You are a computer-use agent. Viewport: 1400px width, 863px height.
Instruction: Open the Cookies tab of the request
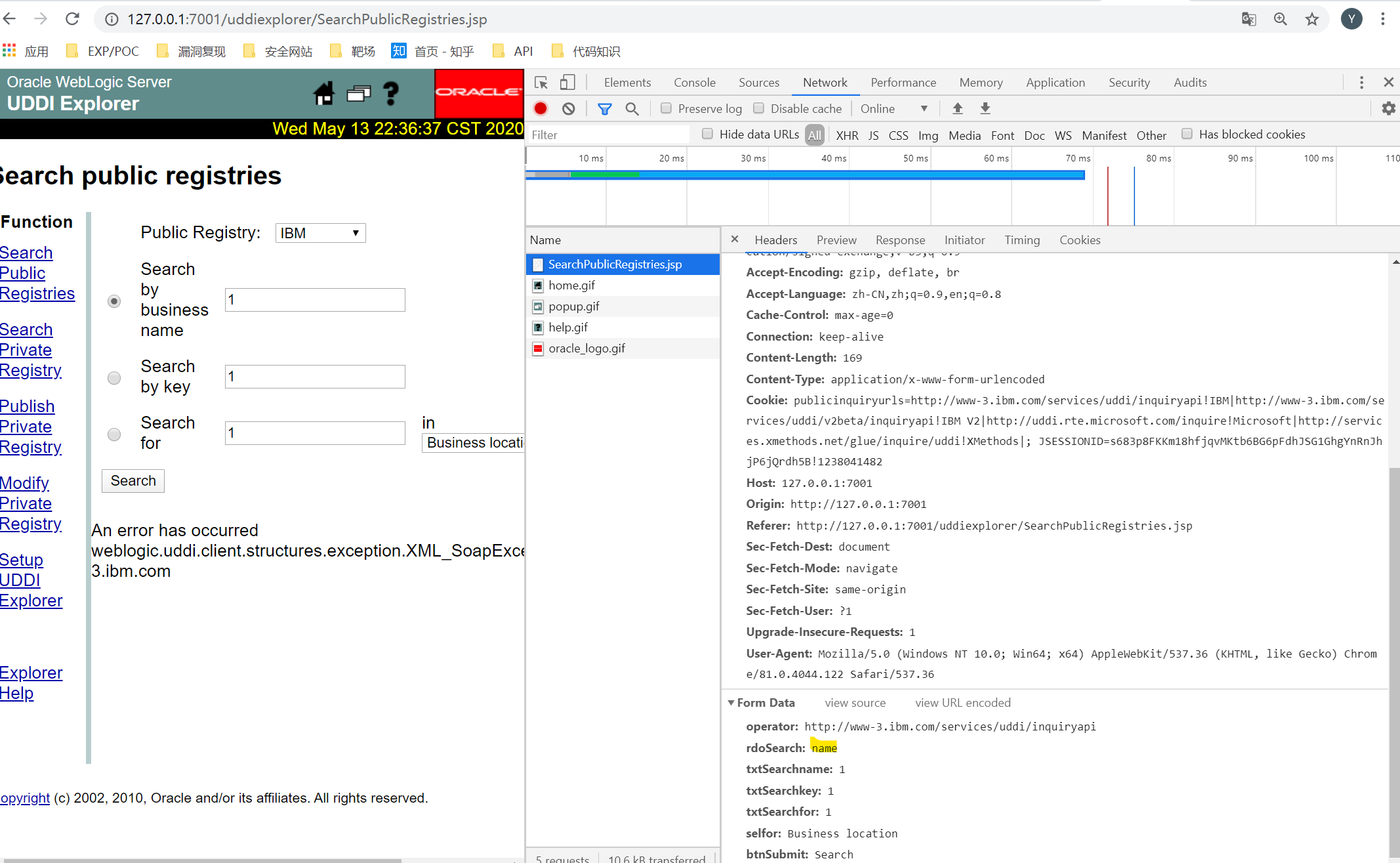[1080, 240]
